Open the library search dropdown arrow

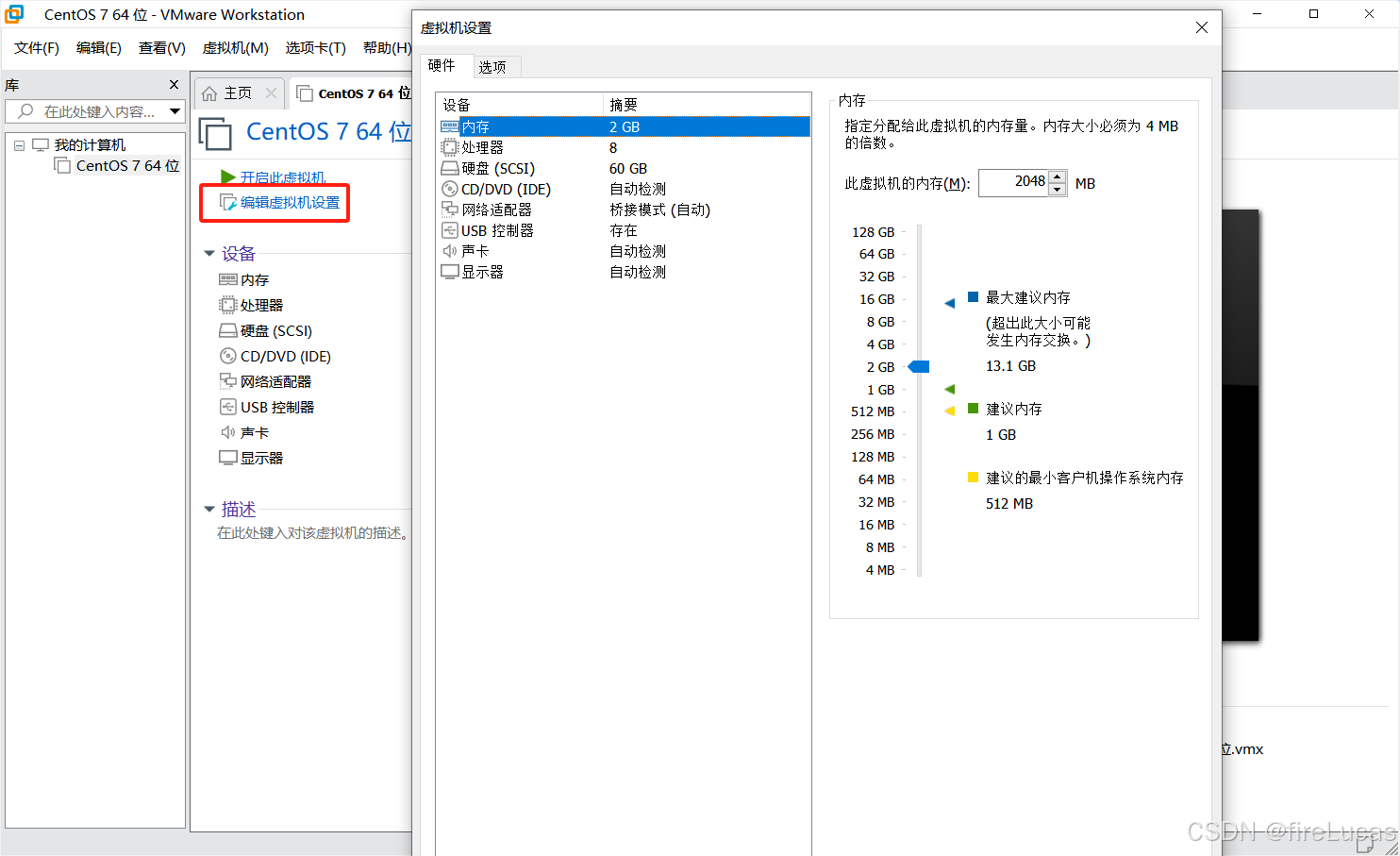tap(175, 111)
